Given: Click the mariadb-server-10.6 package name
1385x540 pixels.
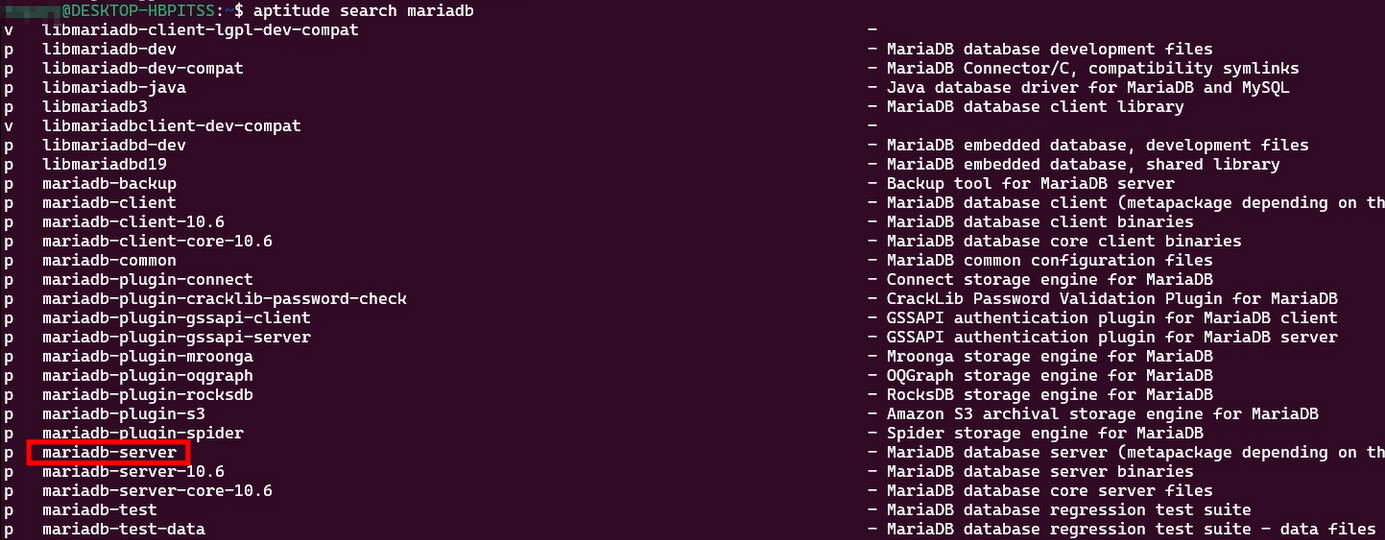Looking at the screenshot, I should pos(134,472).
